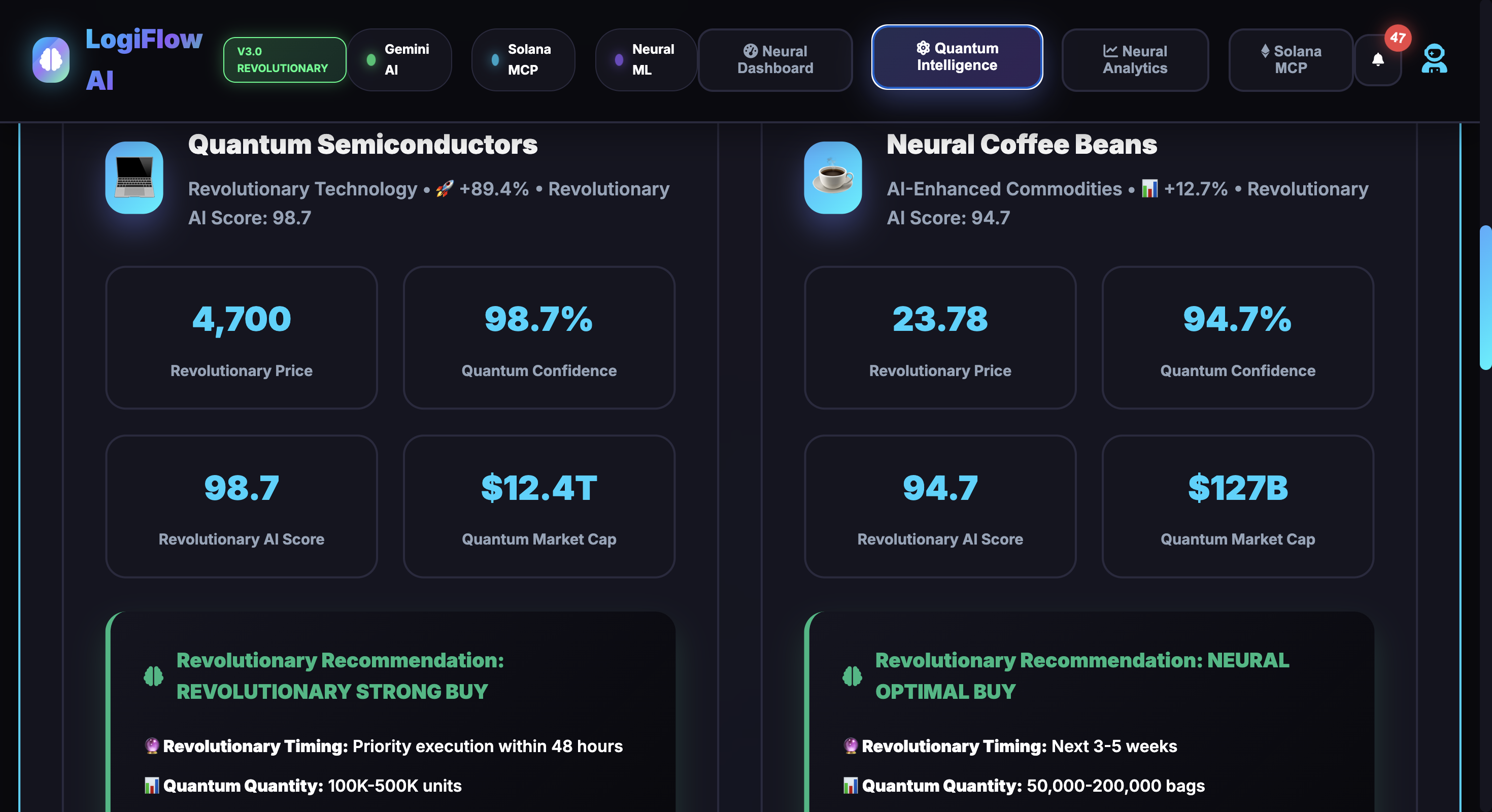Click the Quantum Semiconductors laptop icon
The height and width of the screenshot is (812, 1492).
click(134, 178)
